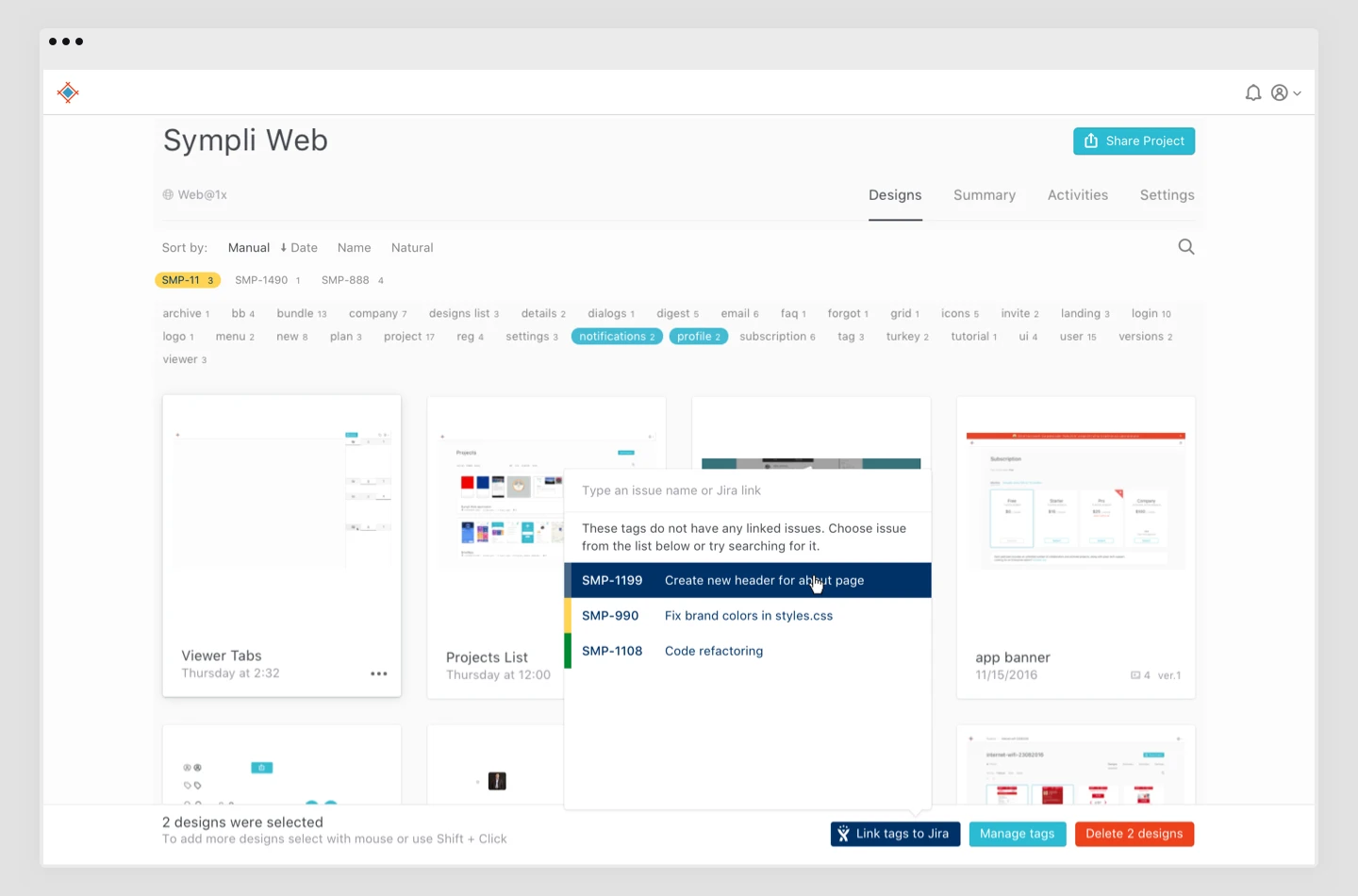Click the Jira icon in Link tags button

(x=844, y=834)
